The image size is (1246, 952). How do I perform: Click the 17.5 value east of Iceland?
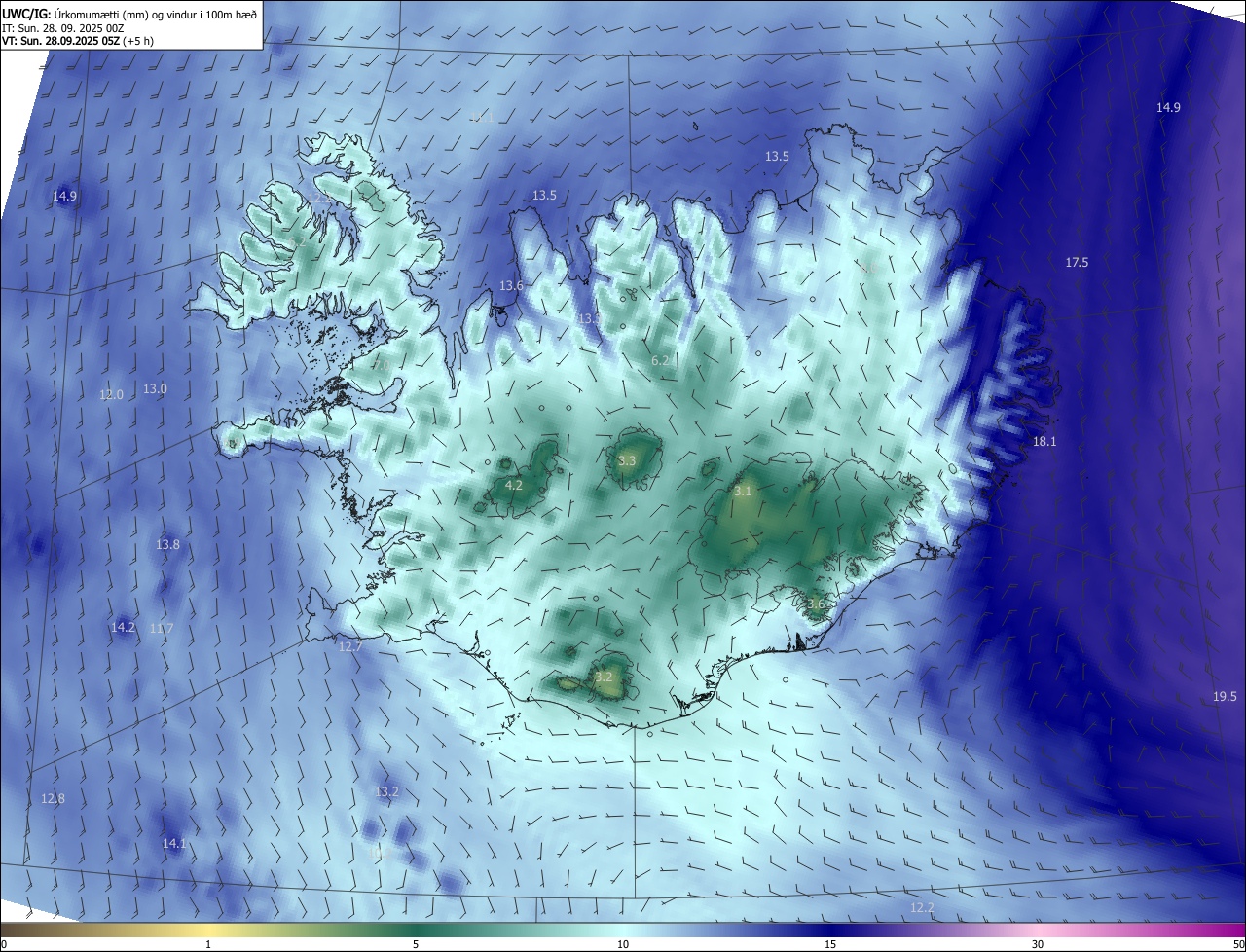[x=1077, y=263]
